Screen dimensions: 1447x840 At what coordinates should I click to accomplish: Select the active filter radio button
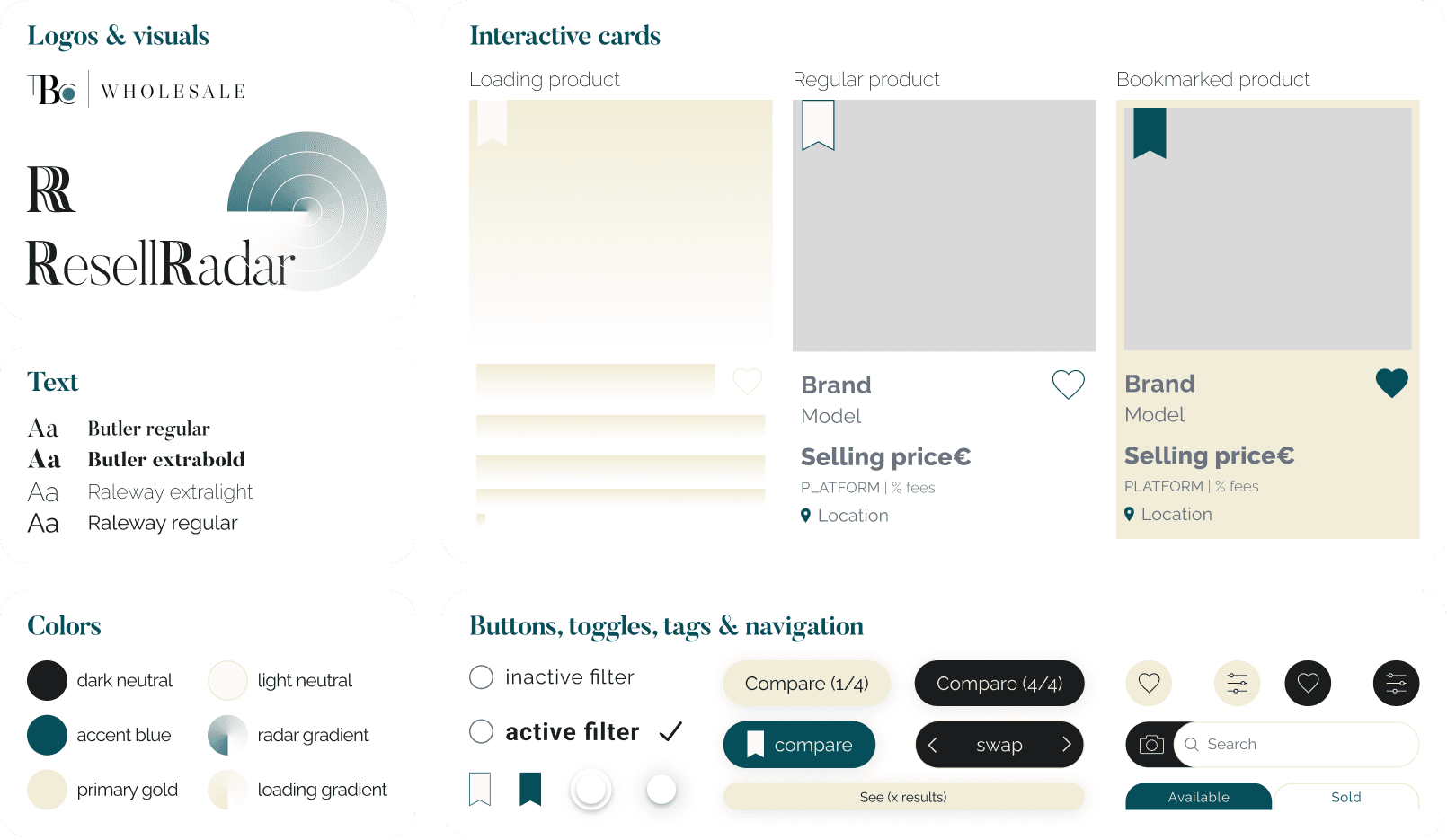tap(481, 732)
